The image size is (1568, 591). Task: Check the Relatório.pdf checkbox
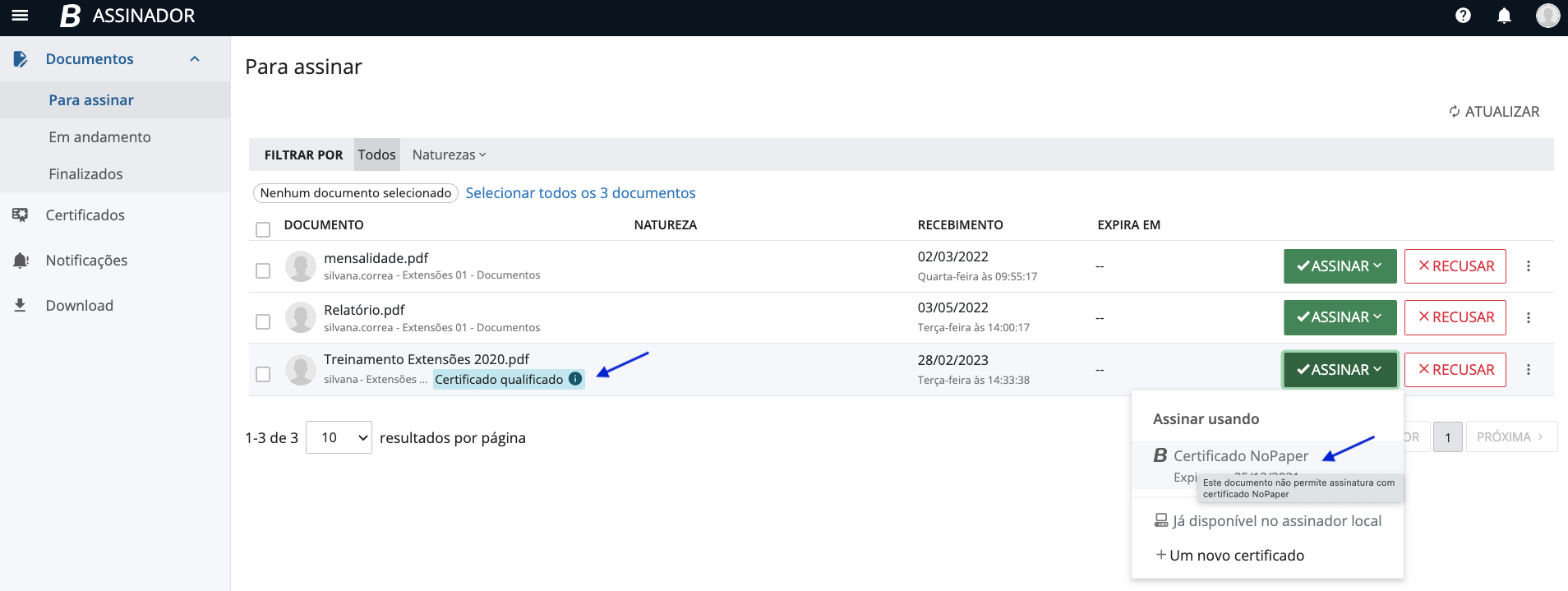263,321
